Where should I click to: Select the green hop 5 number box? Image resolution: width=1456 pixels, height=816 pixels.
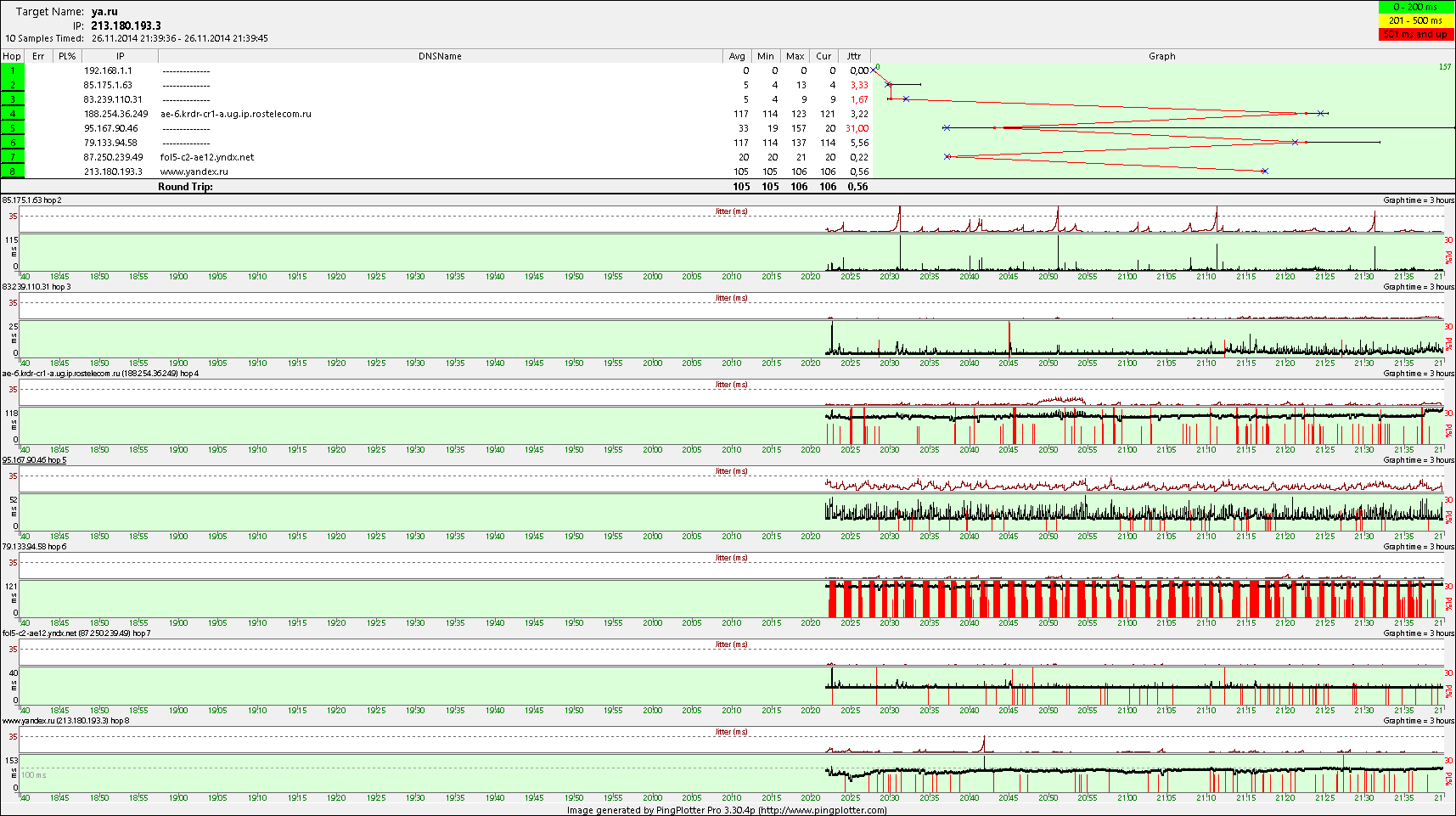(13, 128)
